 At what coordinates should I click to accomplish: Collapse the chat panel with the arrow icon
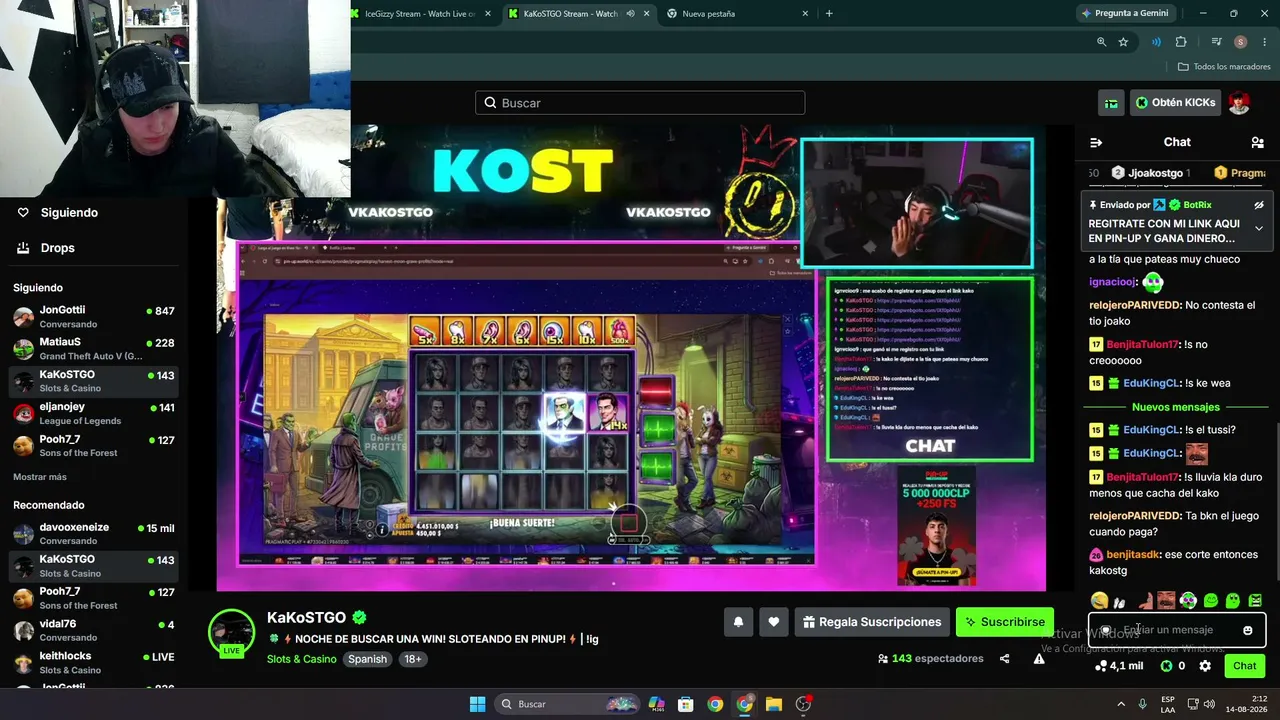point(1096,142)
